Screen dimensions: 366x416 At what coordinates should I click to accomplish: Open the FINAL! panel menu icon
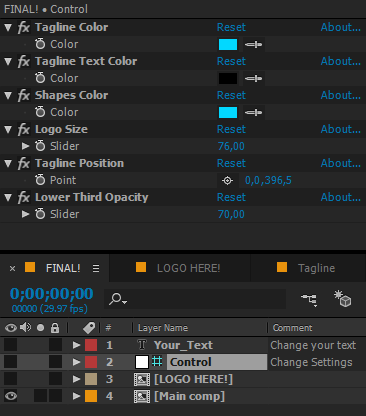click(96, 268)
